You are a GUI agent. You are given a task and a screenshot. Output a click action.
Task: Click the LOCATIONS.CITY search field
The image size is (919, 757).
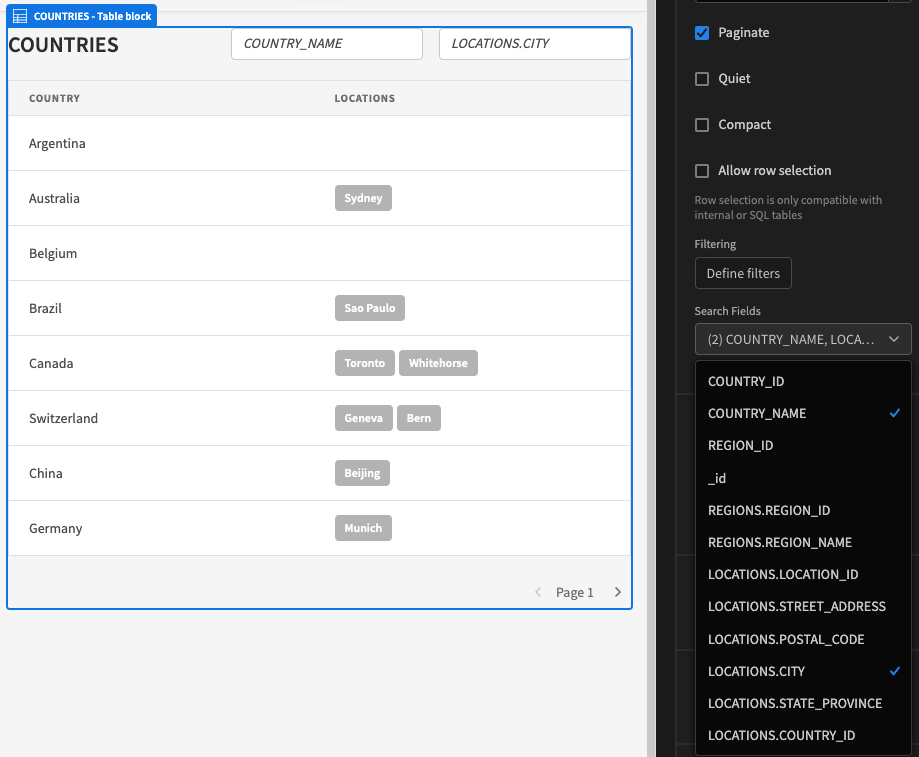point(535,44)
